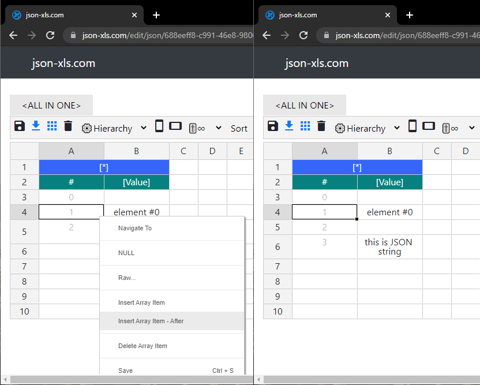Reload page in right browser window
Screen dimensions: 480x385
pos(304,35)
